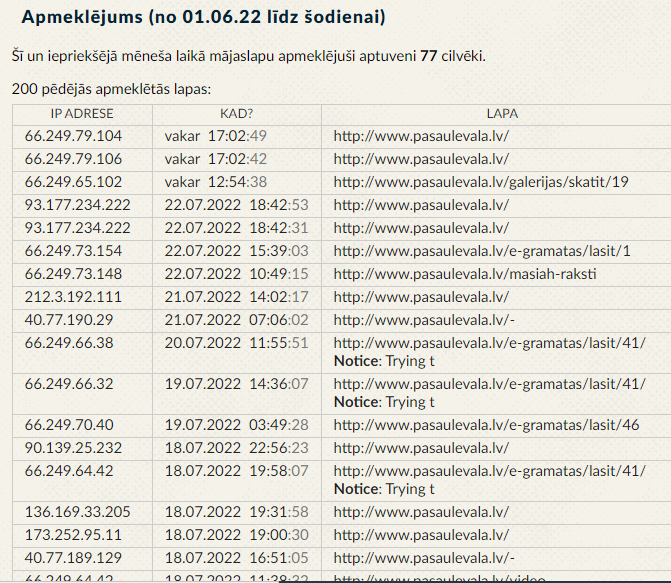Click the timestamp 21.07.2022 07:06:02

(x=237, y=320)
